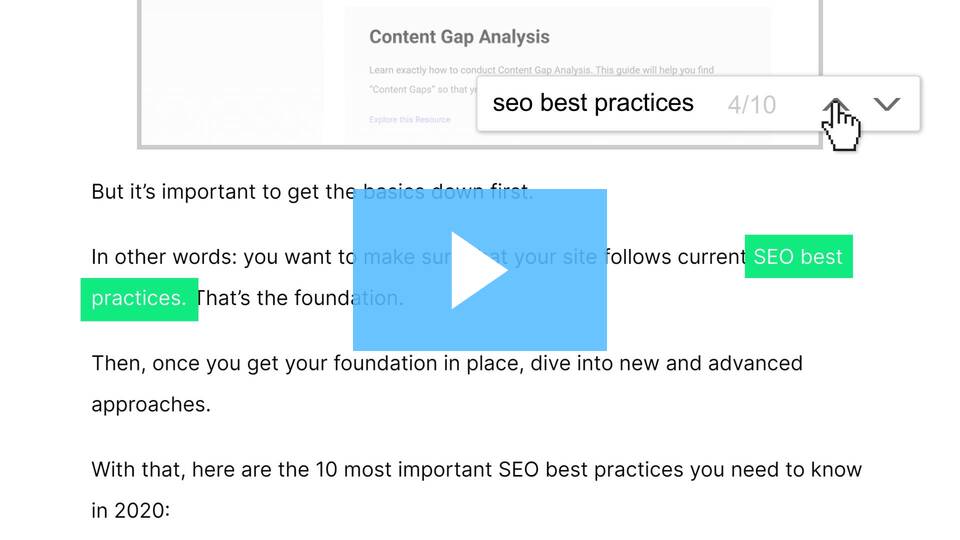
Task: Click the 'That's the foundation.' text
Action: (272, 299)
